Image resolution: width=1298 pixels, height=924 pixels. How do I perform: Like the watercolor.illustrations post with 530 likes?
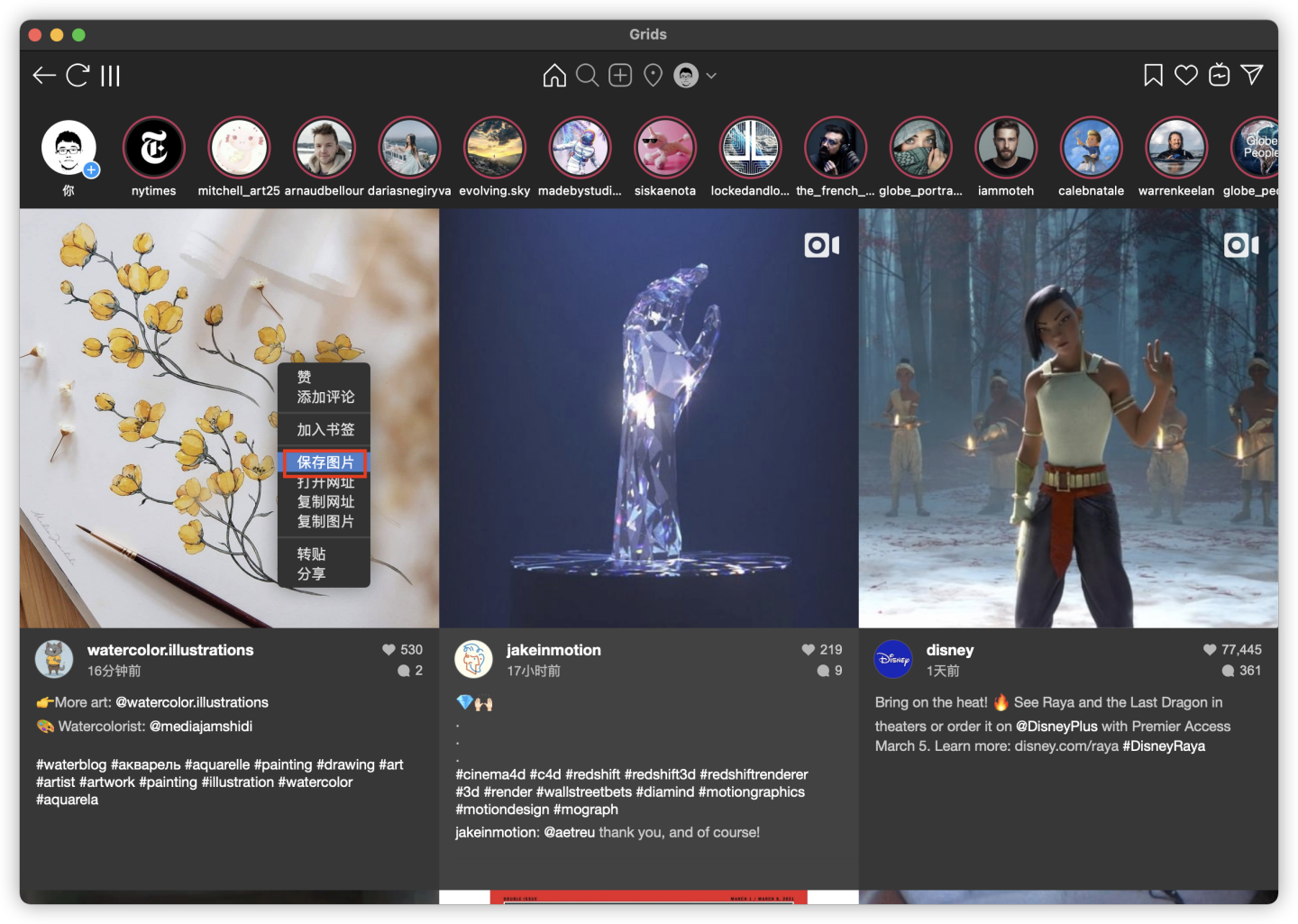(388, 650)
